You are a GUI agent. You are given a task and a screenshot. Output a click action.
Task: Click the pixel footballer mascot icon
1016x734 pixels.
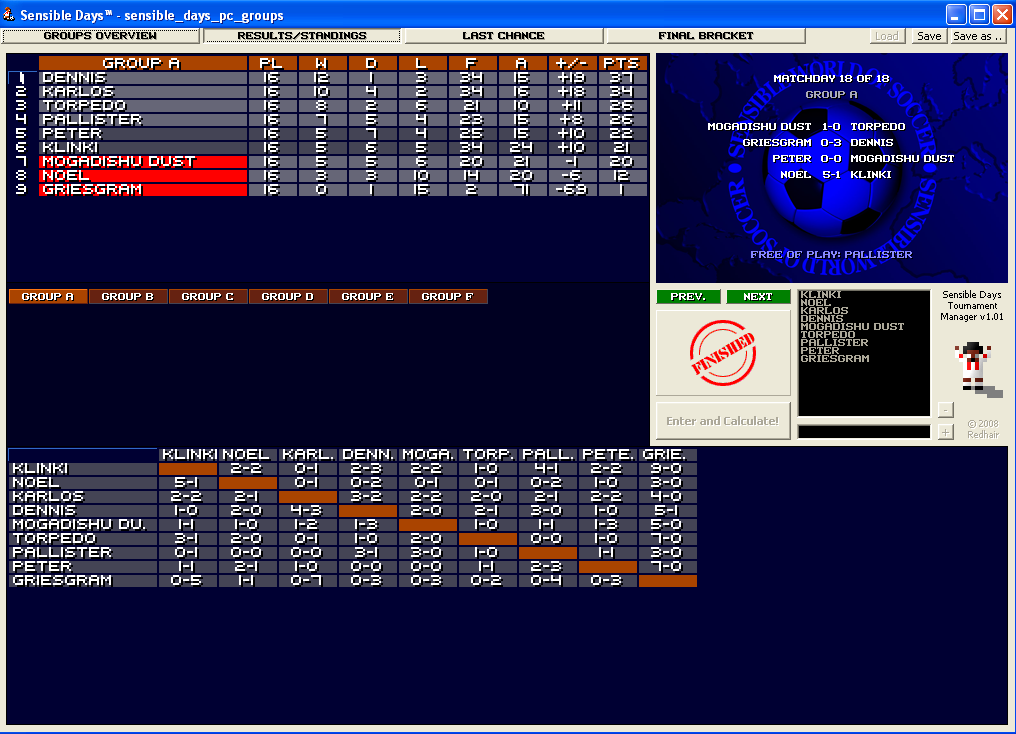pos(969,365)
